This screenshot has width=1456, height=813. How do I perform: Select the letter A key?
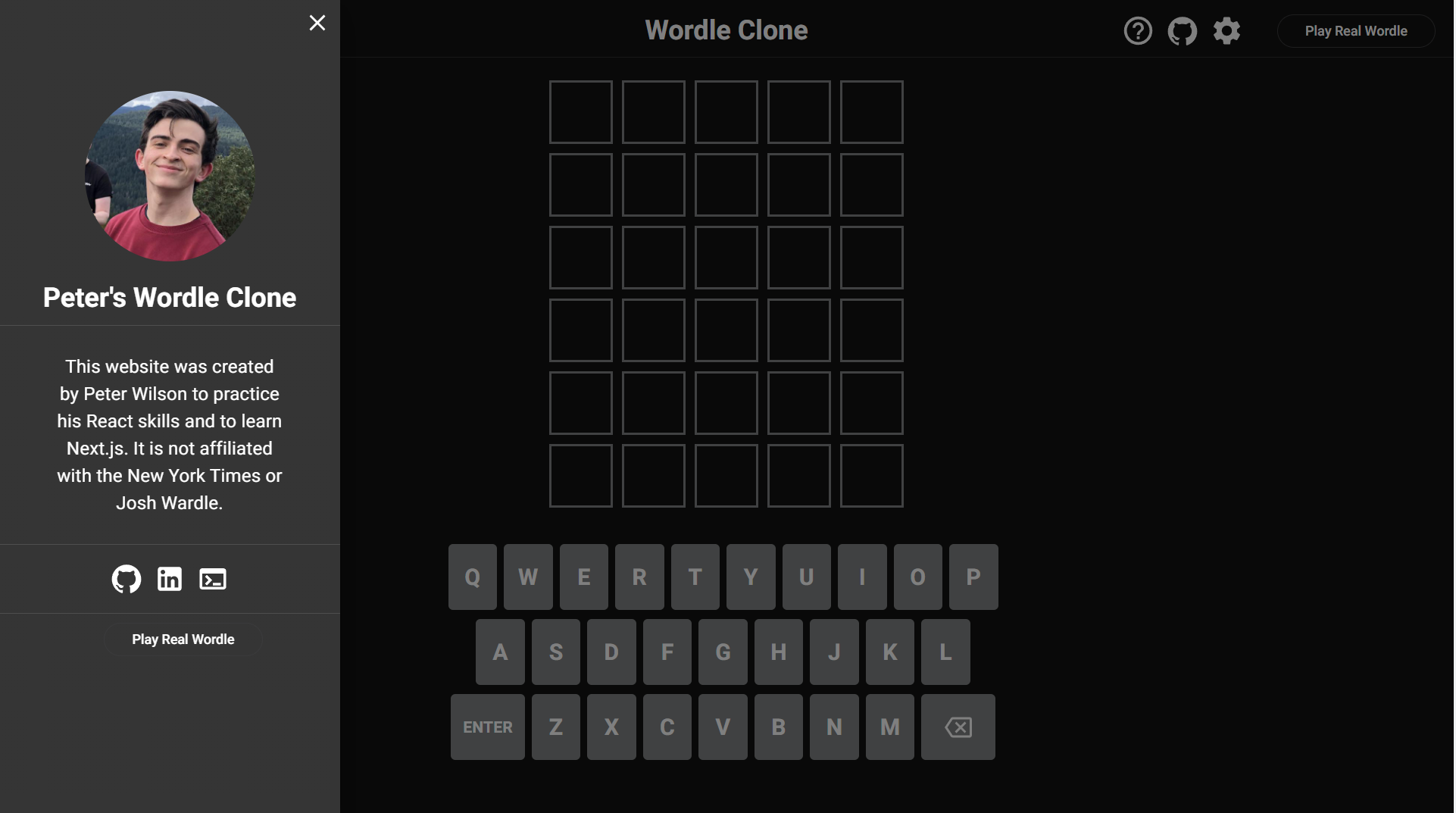tap(500, 652)
